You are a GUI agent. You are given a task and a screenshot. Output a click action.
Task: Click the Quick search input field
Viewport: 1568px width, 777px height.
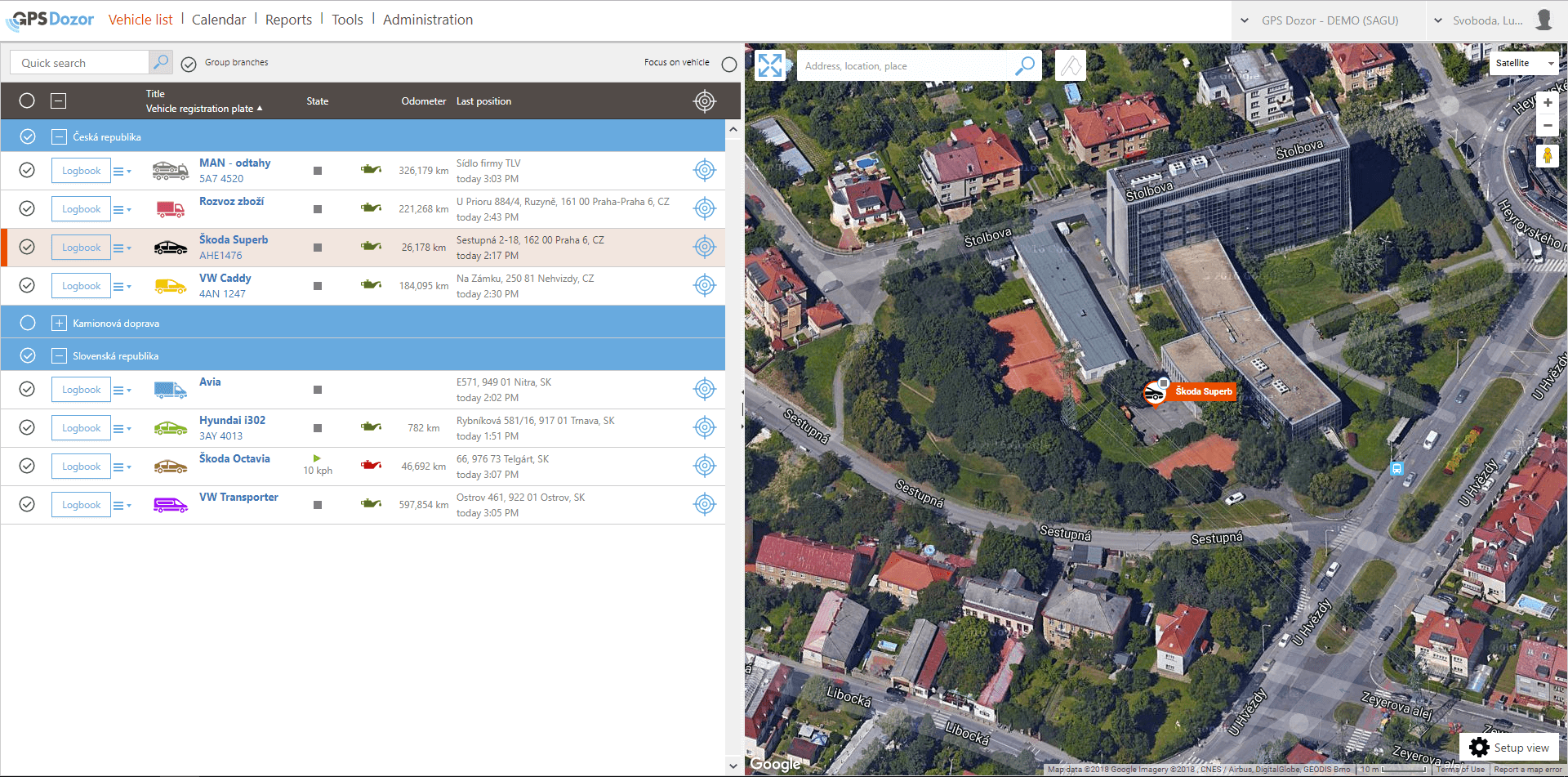tap(80, 63)
